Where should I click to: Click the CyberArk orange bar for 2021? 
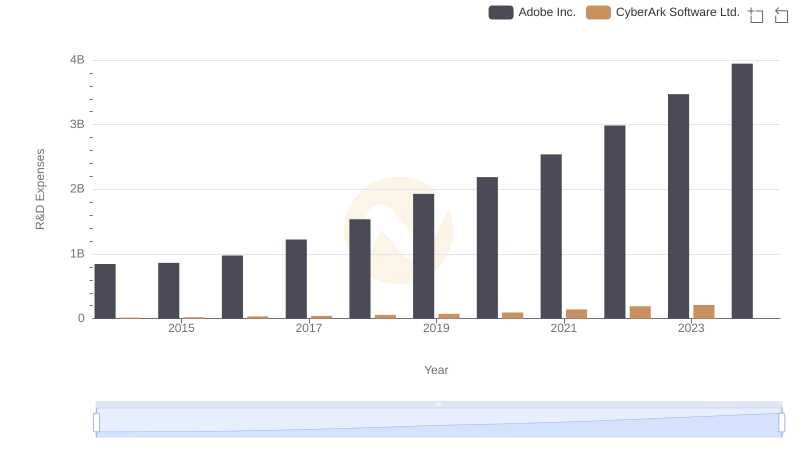pyautogui.click(x=576, y=314)
